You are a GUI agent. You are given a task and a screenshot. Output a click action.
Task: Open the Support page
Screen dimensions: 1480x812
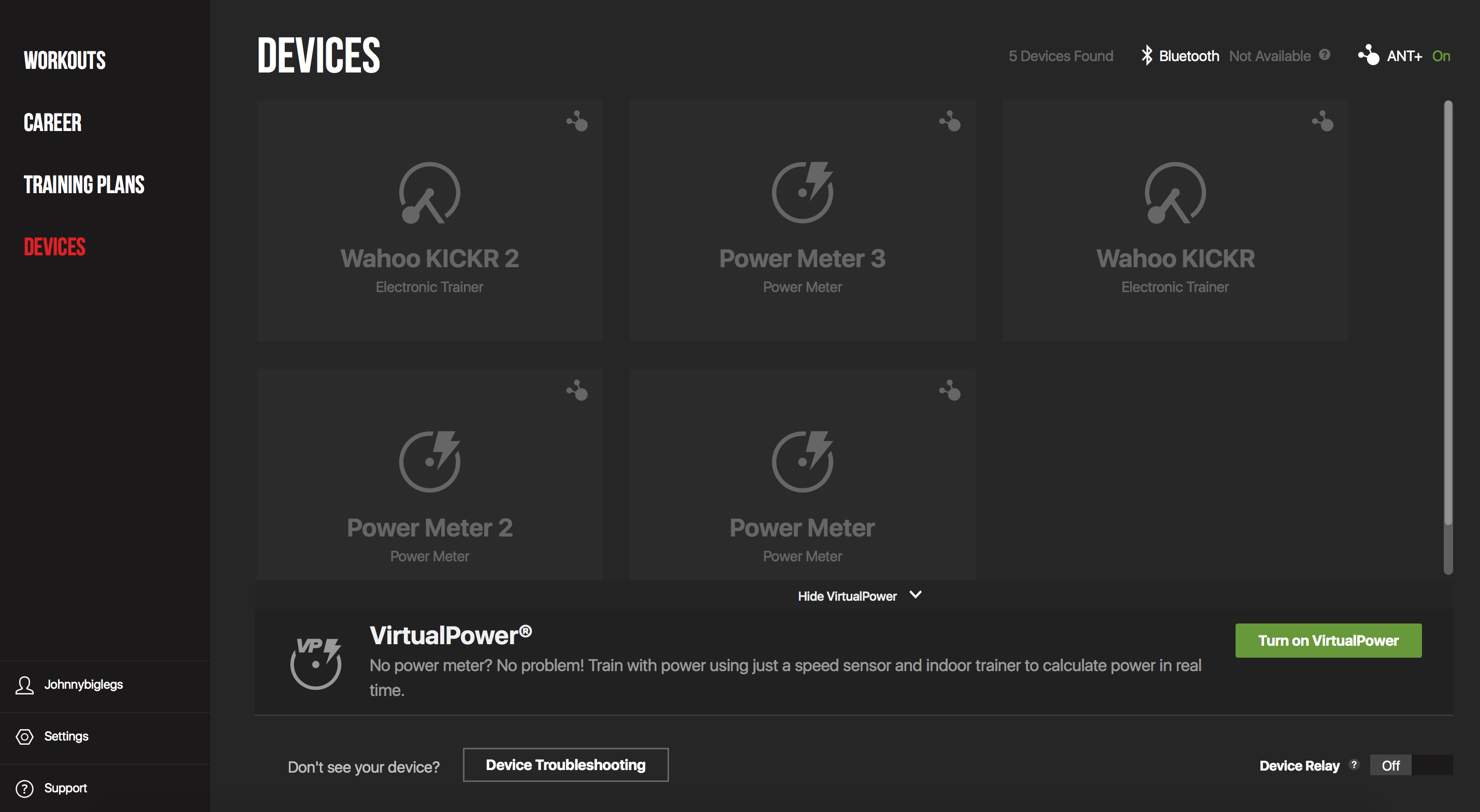(65, 788)
